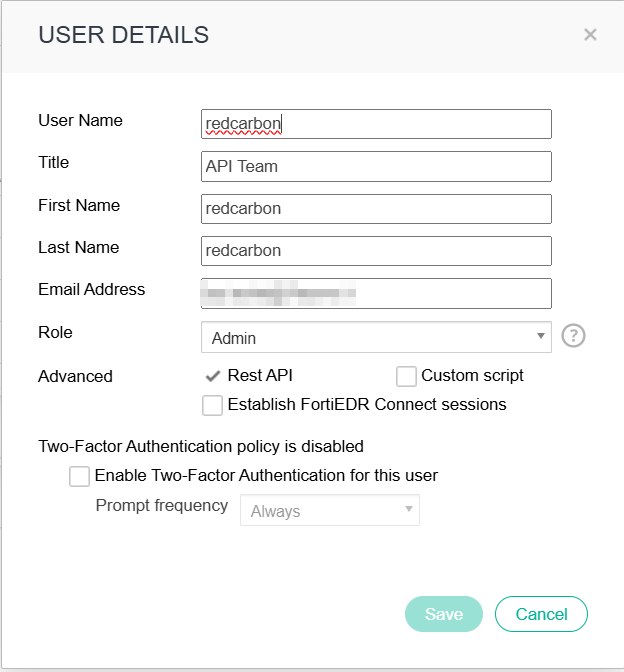The image size is (624, 672).
Task: Focus the Email Address field
Action: (x=376, y=293)
